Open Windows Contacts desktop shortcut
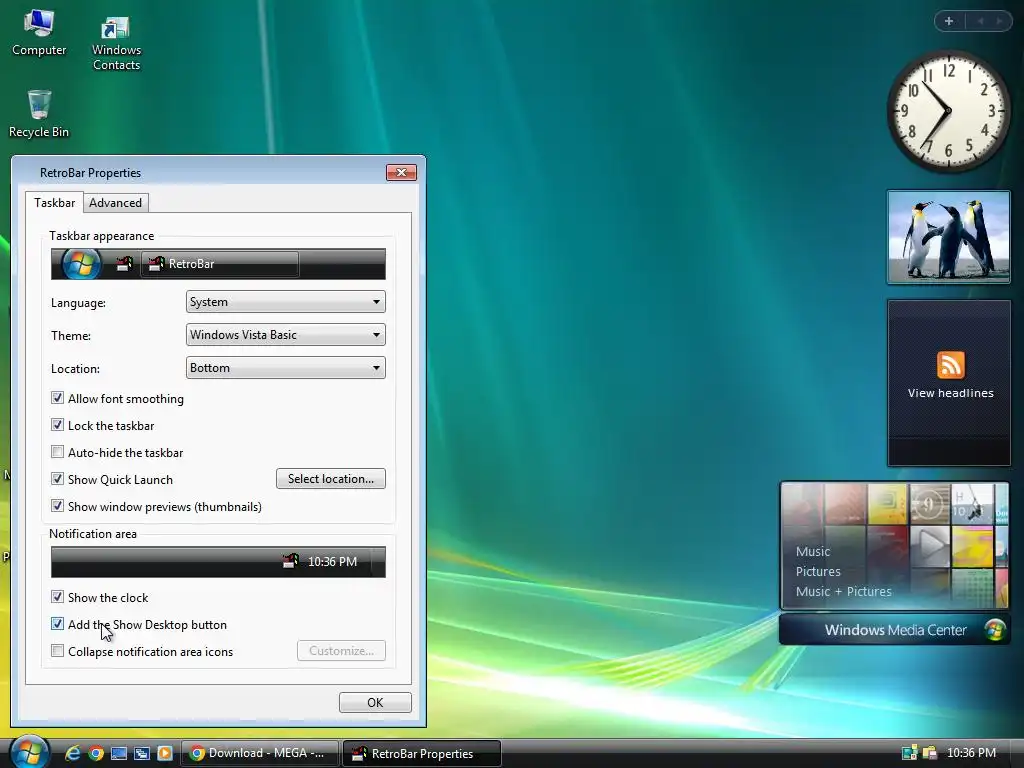This screenshot has height=768, width=1024. (x=116, y=42)
